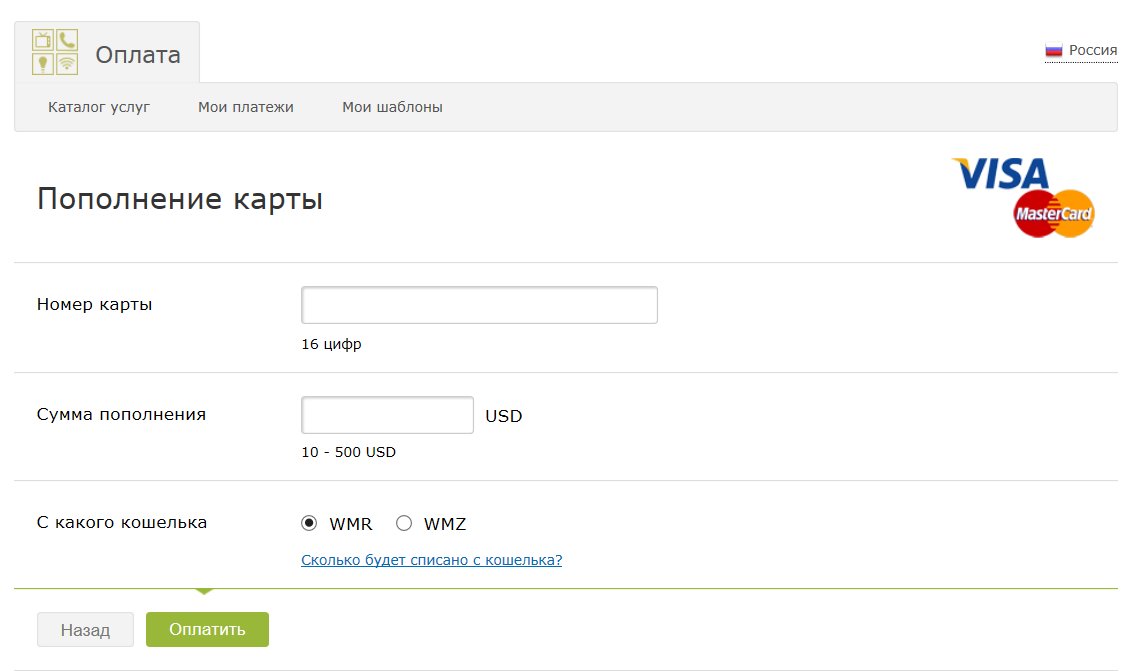Click the Оплата logo icon
The width and height of the screenshot is (1134, 671).
pyautogui.click(x=55, y=52)
